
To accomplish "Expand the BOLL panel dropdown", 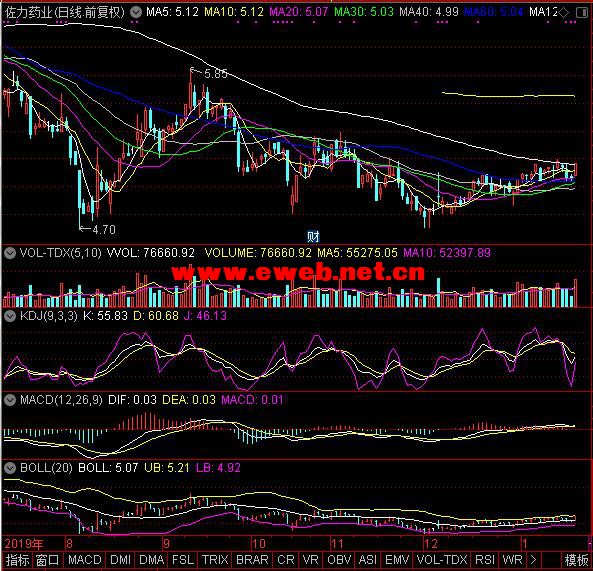I will coord(10,468).
